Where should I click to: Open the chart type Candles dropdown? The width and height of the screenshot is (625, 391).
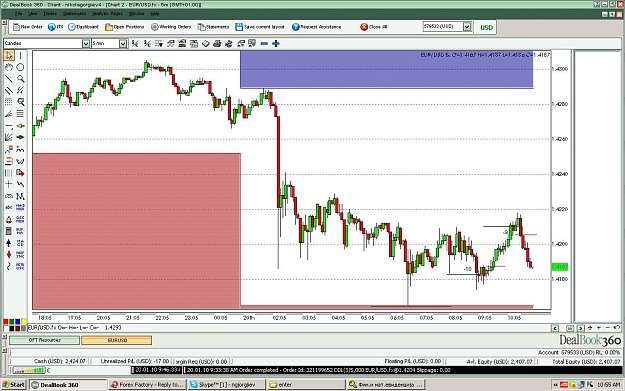tap(86, 43)
